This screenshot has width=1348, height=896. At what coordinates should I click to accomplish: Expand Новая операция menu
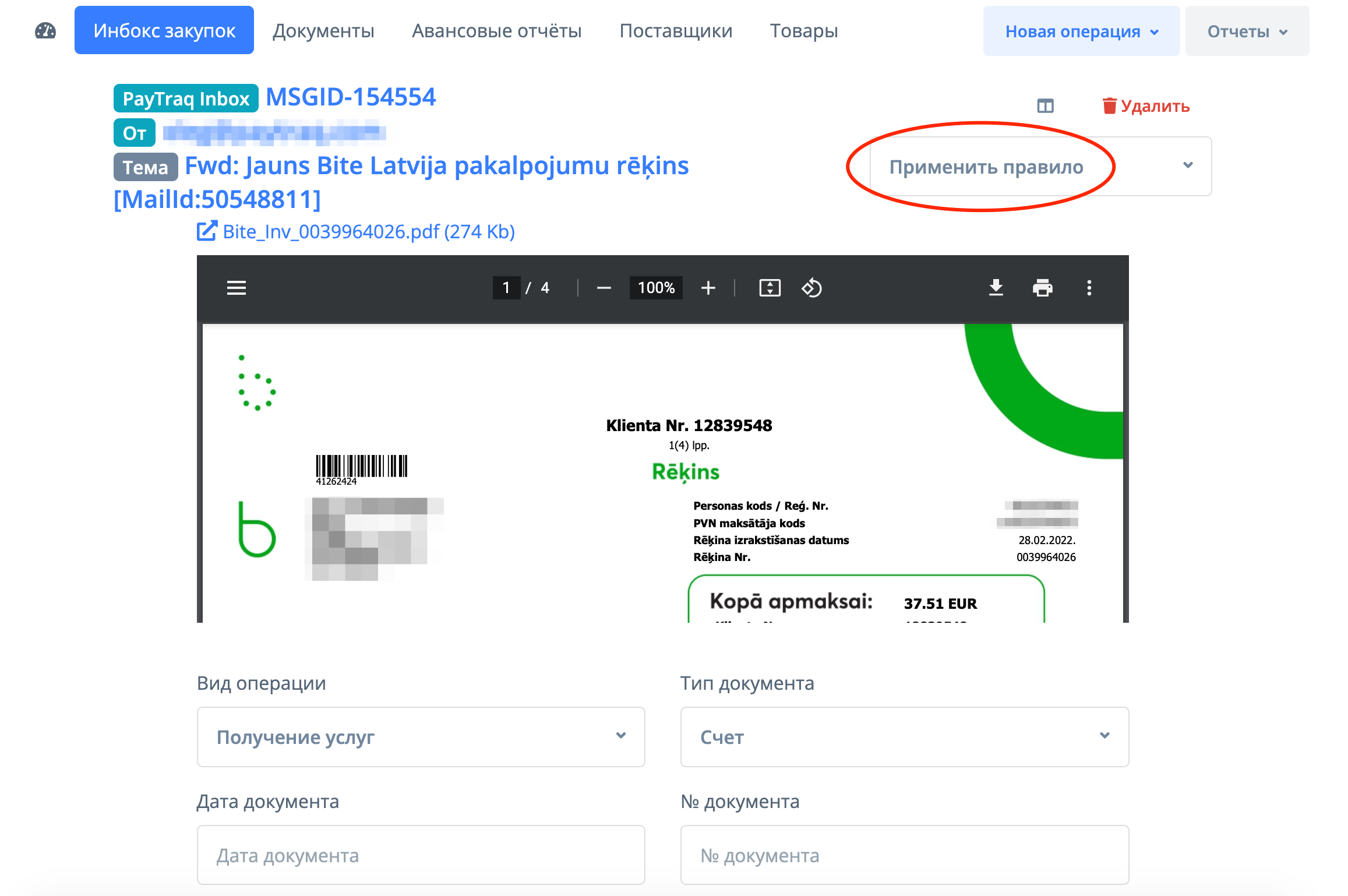click(1081, 31)
